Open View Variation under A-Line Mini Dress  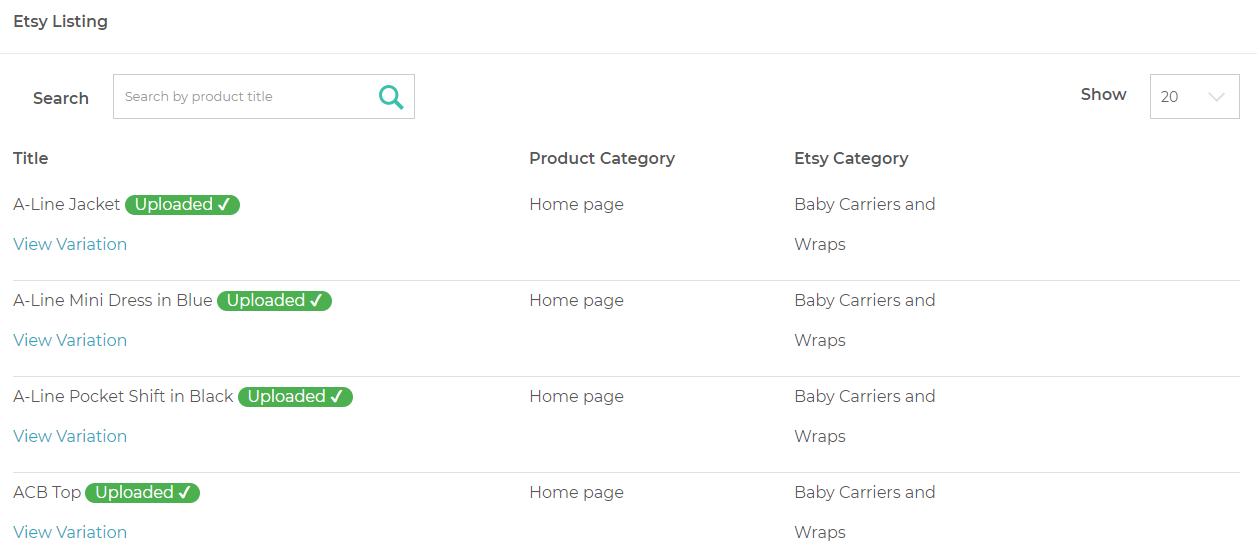coord(70,340)
